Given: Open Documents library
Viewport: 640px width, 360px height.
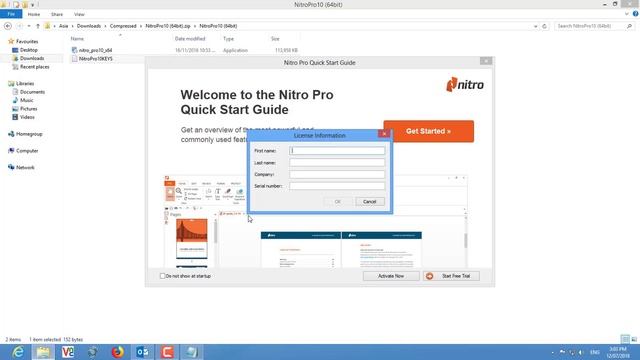Looking at the screenshot, I should click(32, 92).
